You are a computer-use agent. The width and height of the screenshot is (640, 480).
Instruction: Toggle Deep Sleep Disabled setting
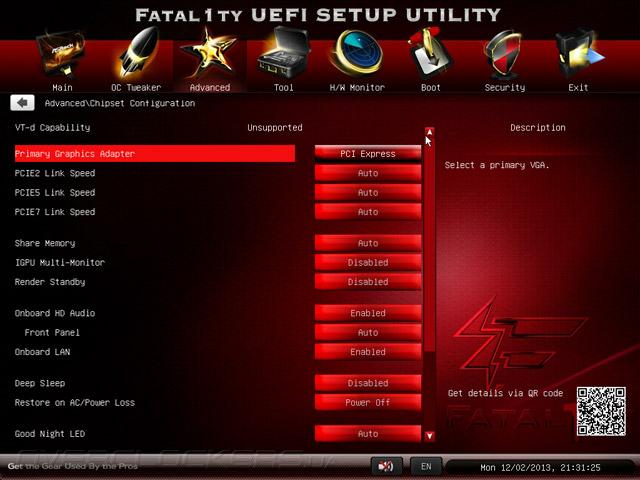click(368, 383)
